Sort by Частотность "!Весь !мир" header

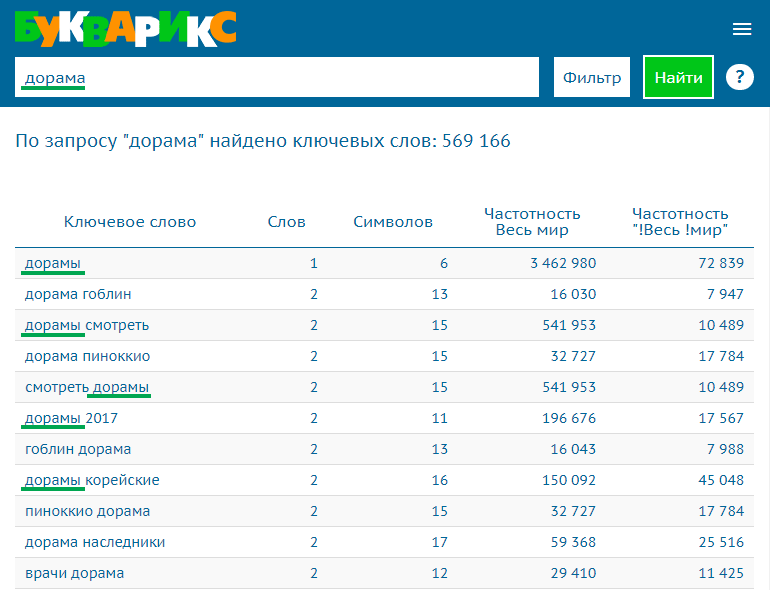point(680,222)
